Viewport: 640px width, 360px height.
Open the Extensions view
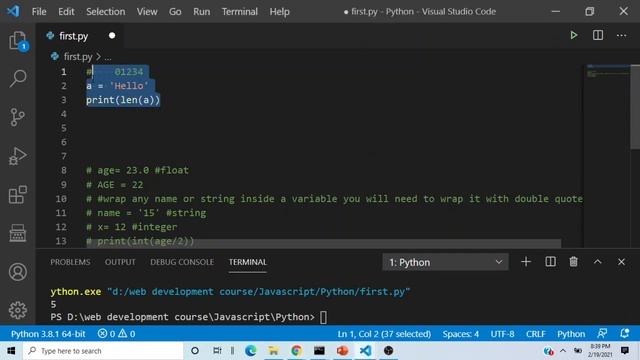tap(18, 195)
